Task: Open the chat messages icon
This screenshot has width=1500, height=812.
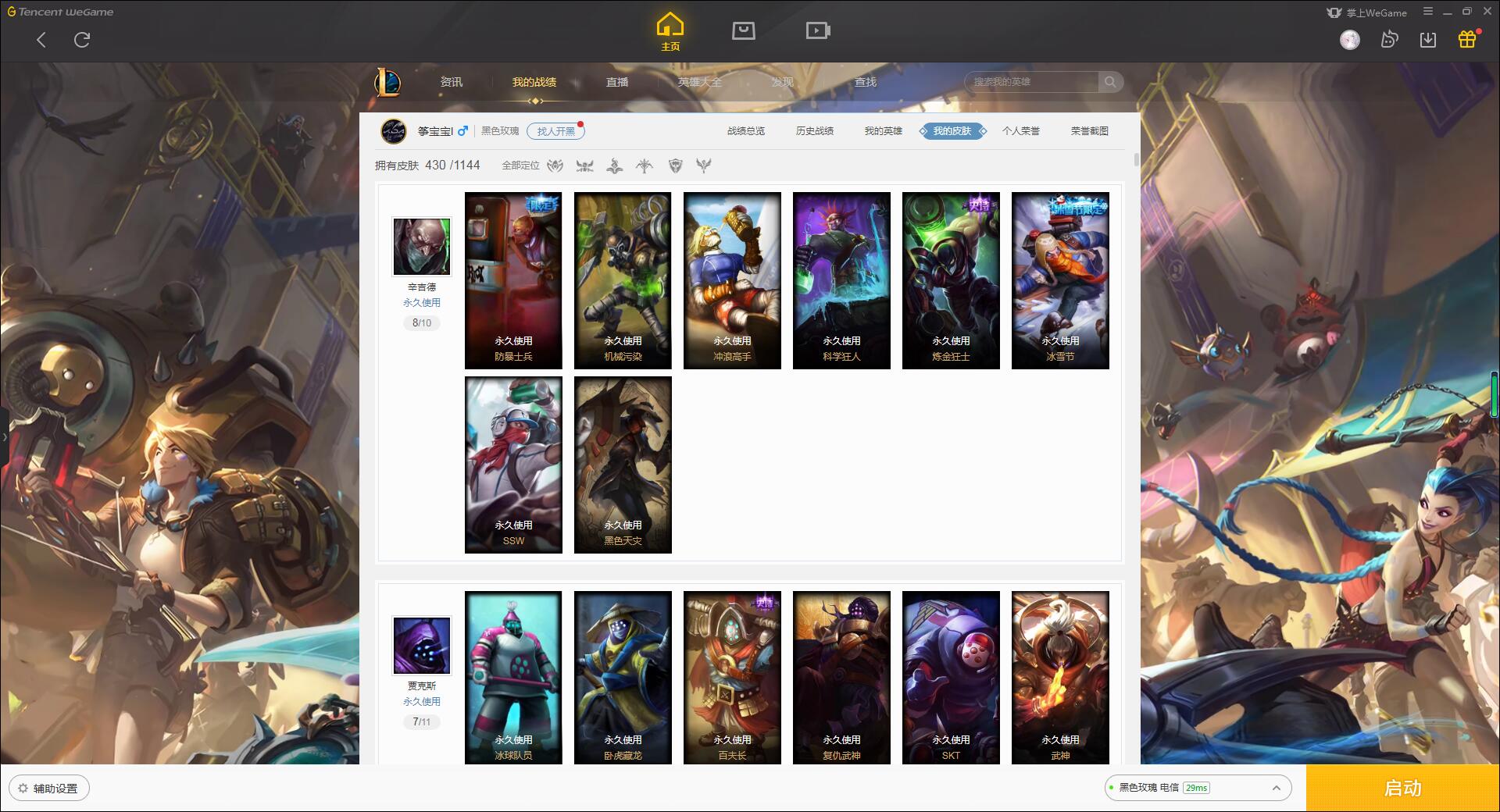Action: (1389, 40)
